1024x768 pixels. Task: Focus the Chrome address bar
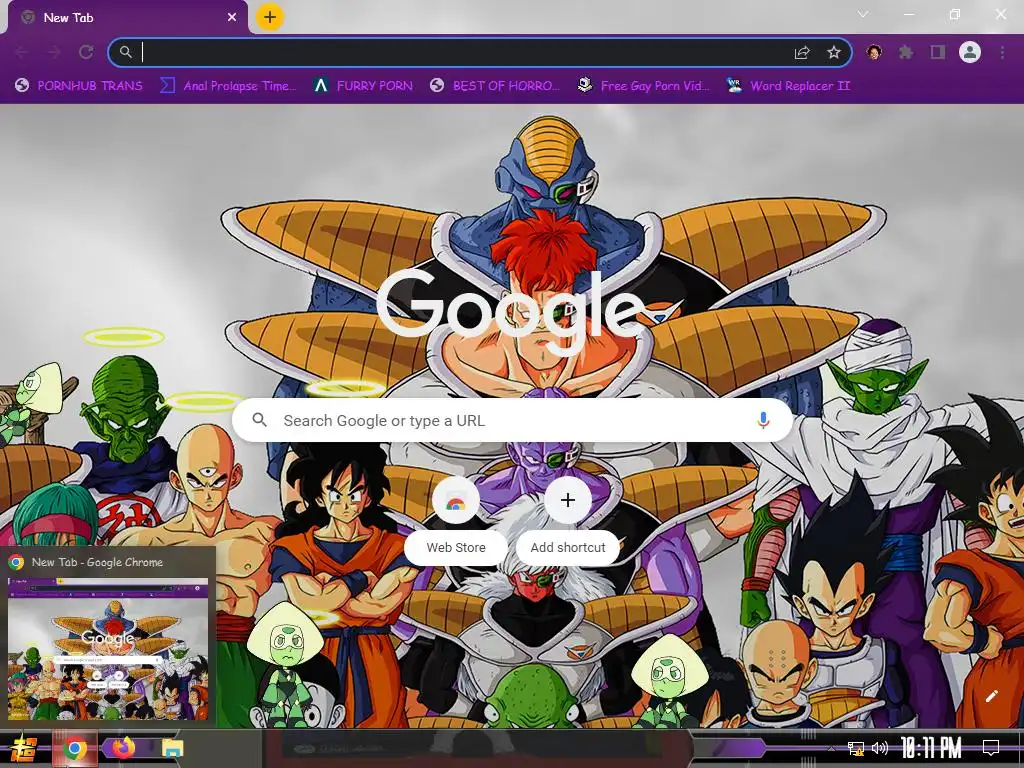point(479,52)
